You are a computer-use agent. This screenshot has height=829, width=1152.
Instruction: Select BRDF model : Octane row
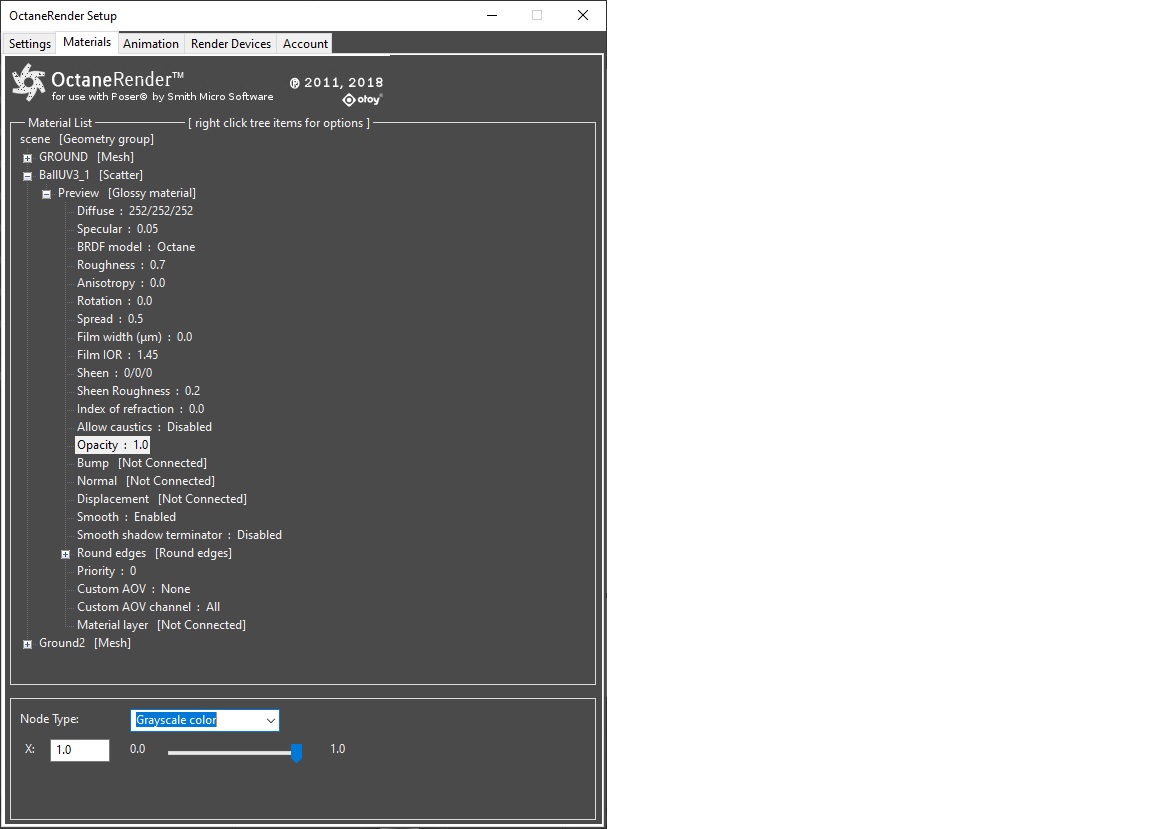coord(136,247)
